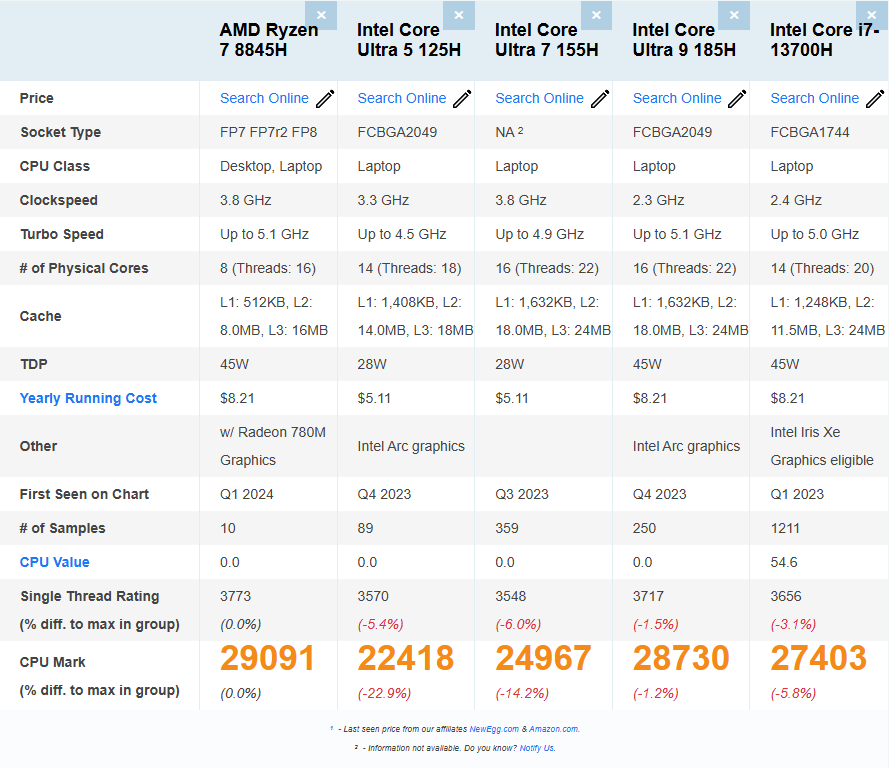This screenshot has height=768, width=889.
Task: Click cores value 14 (Threads: 20)
Action: point(822,268)
